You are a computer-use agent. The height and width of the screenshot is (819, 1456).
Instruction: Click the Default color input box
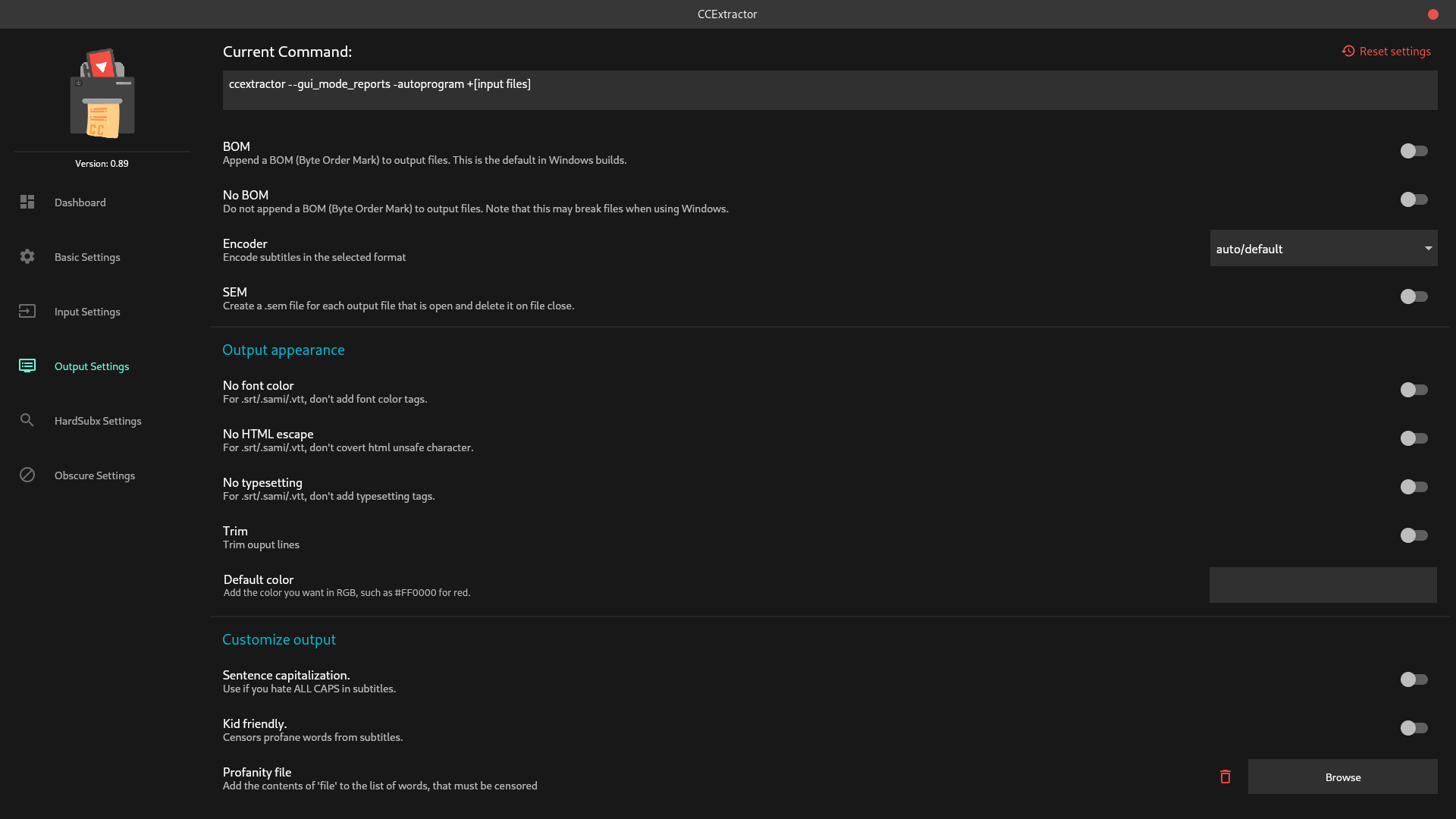(x=1323, y=585)
